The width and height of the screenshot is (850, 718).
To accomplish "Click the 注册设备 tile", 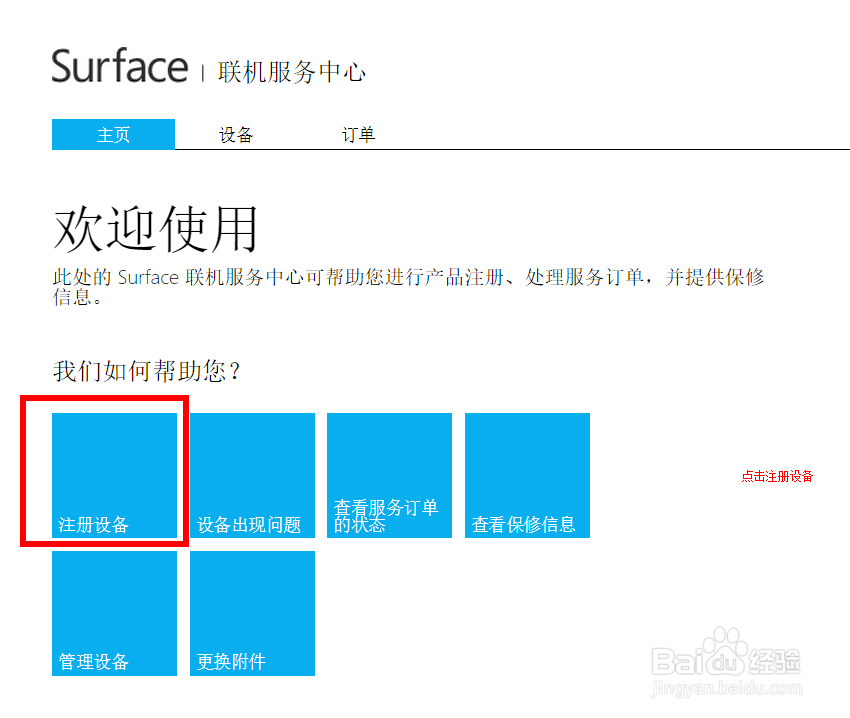I will (114, 475).
